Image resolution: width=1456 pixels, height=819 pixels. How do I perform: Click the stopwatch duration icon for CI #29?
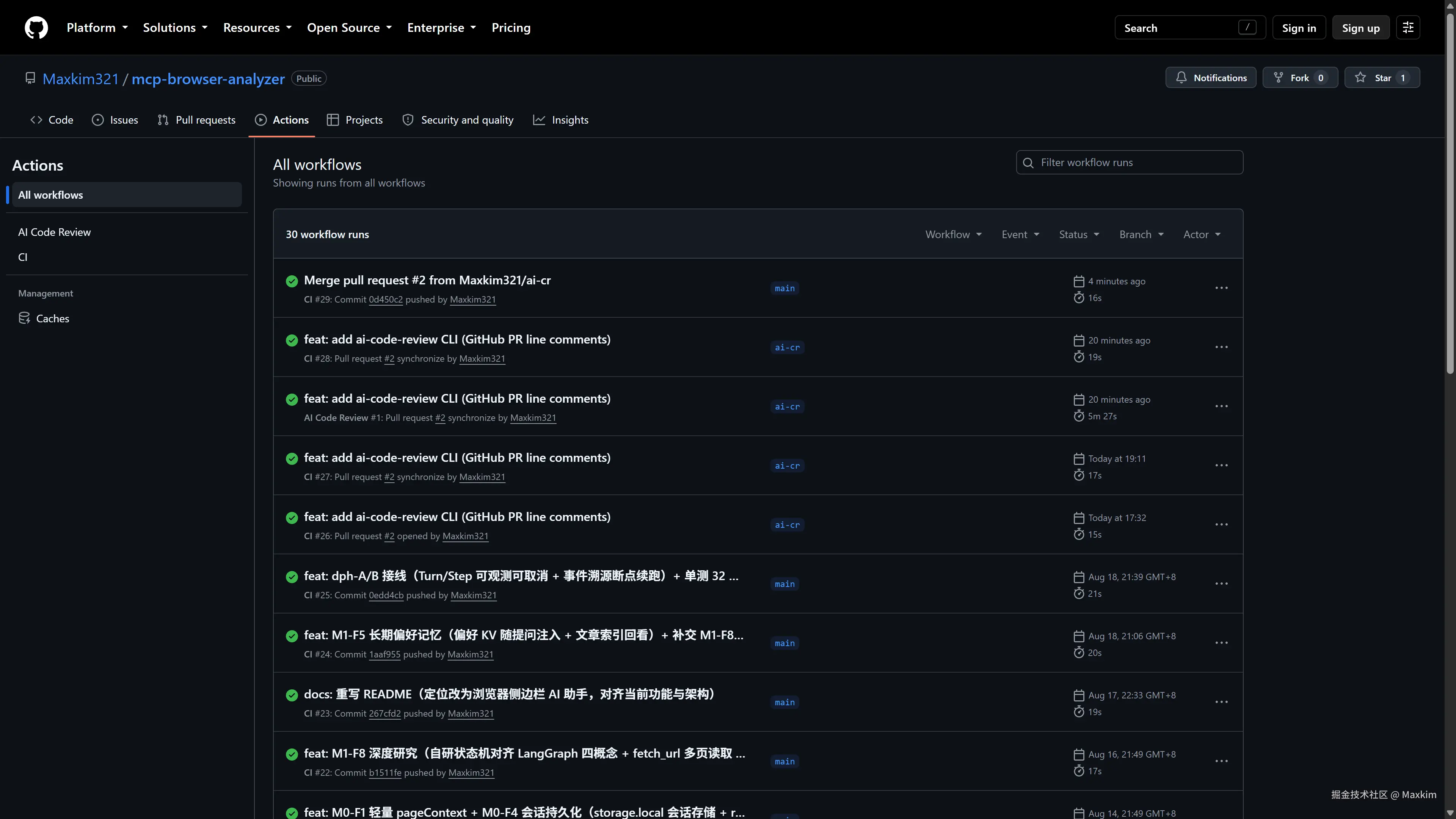(x=1078, y=298)
